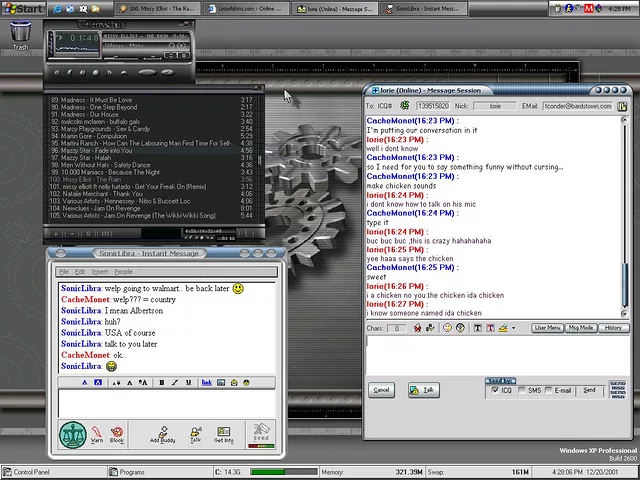The width and height of the screenshot is (640, 480).
Task: Click the Block buddy icon
Action: [x=117, y=434]
